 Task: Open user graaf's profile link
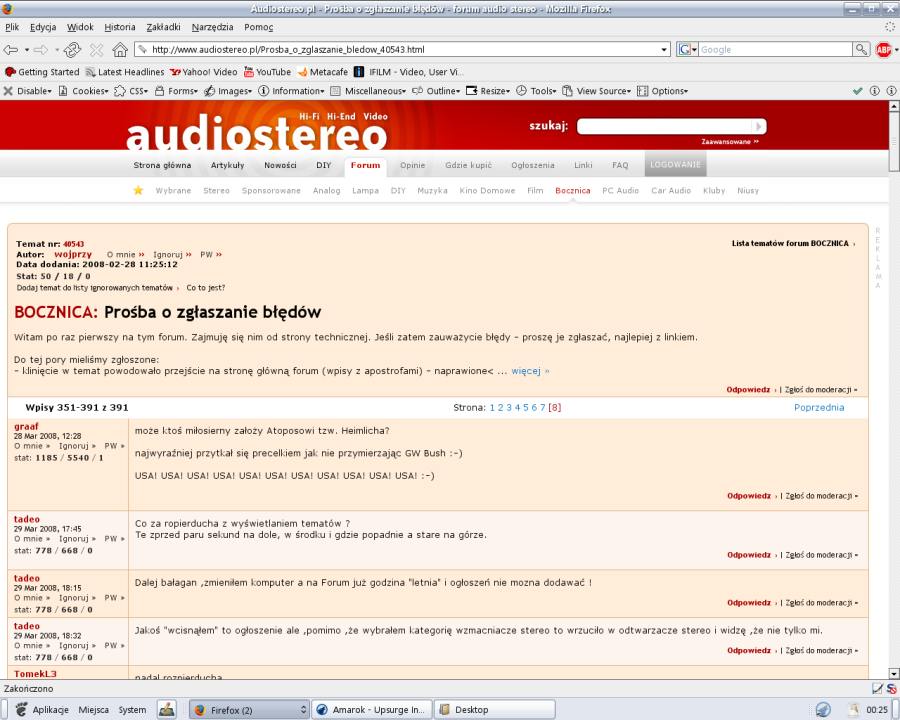click(x=26, y=426)
